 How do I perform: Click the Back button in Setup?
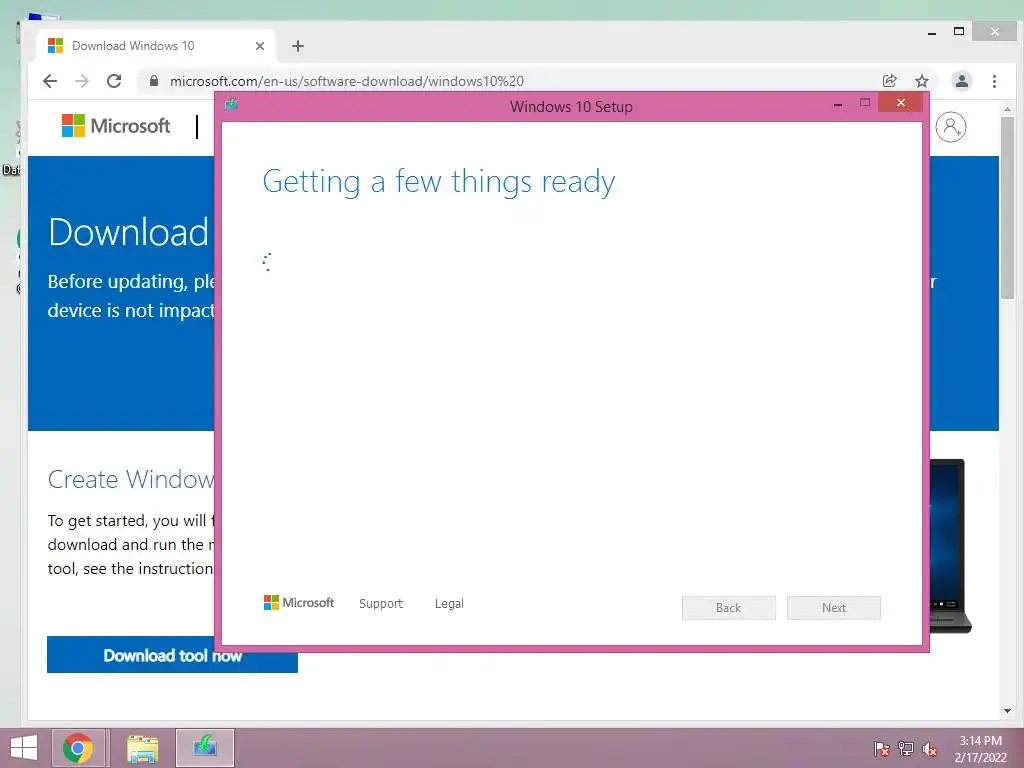[x=729, y=608]
